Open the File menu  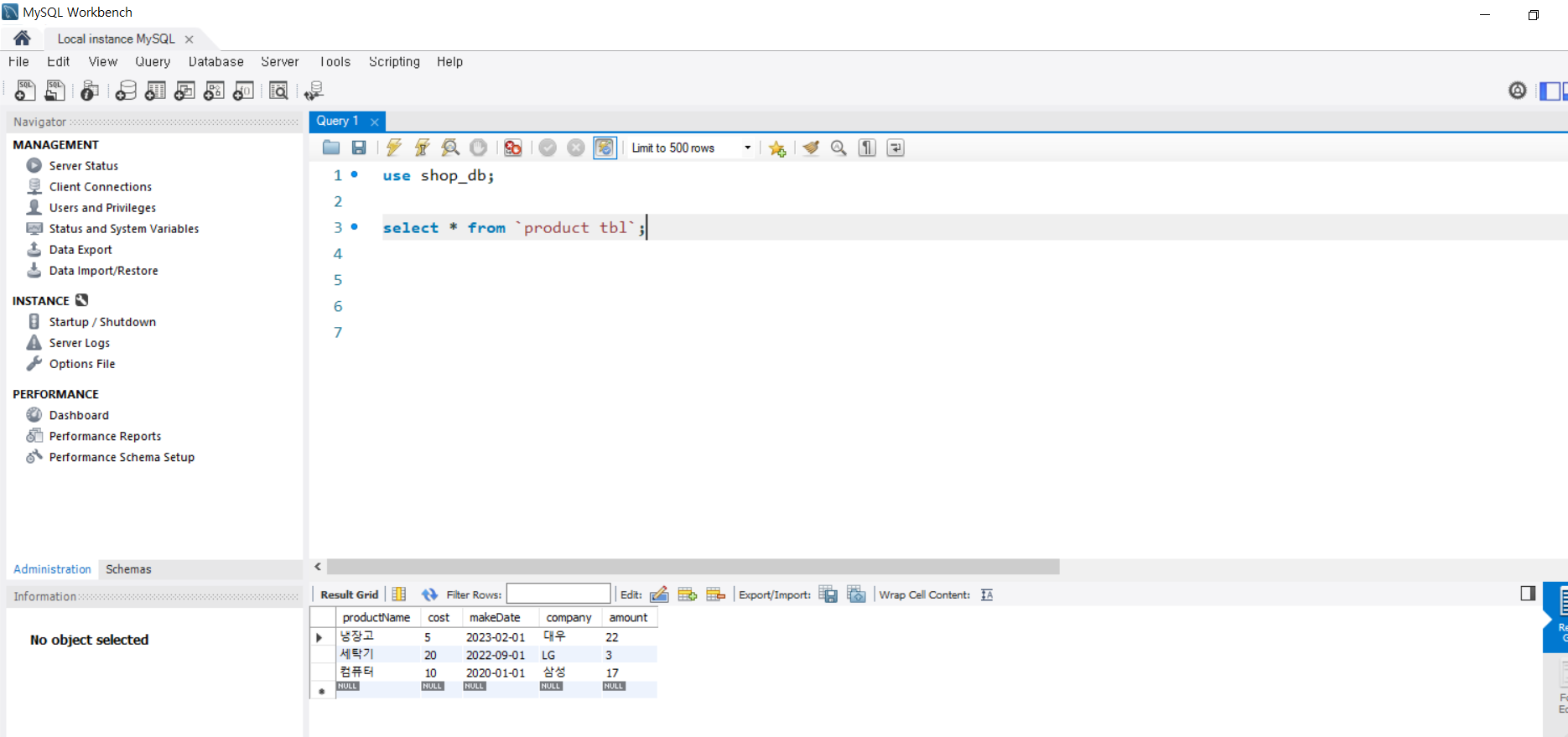tap(18, 61)
